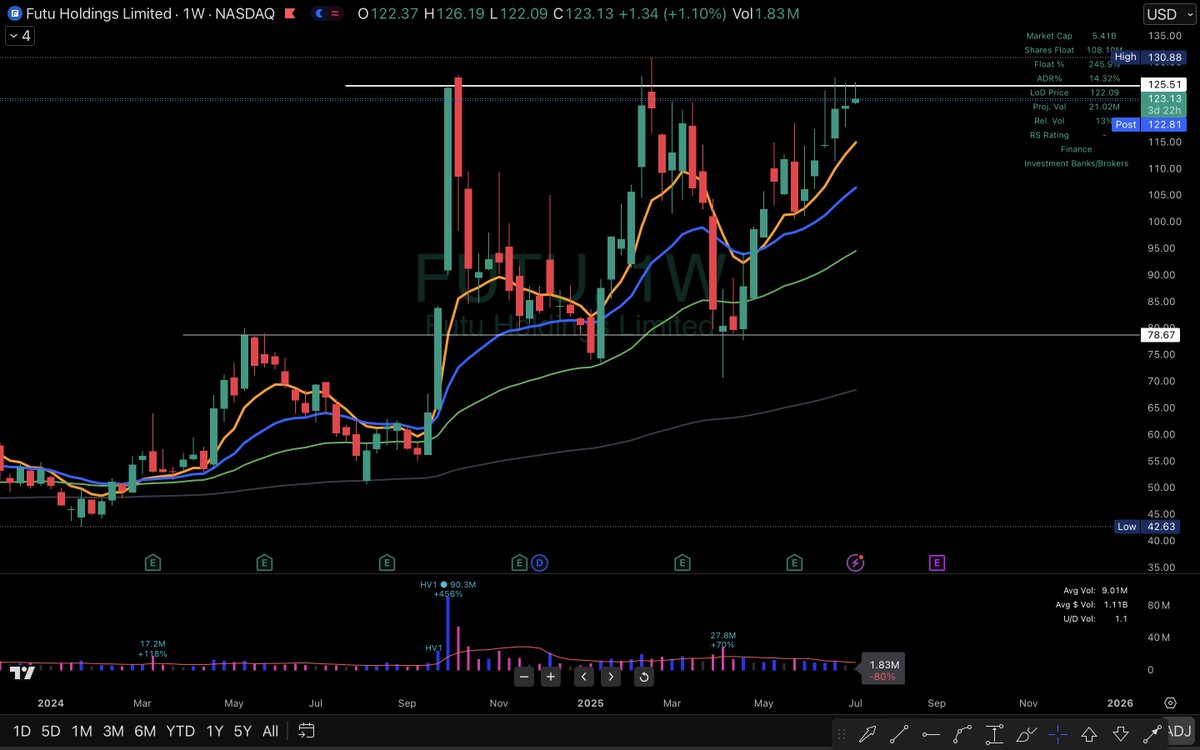This screenshot has width=1200, height=750.
Task: Open chart settings gear icon
Action: click(1170, 703)
